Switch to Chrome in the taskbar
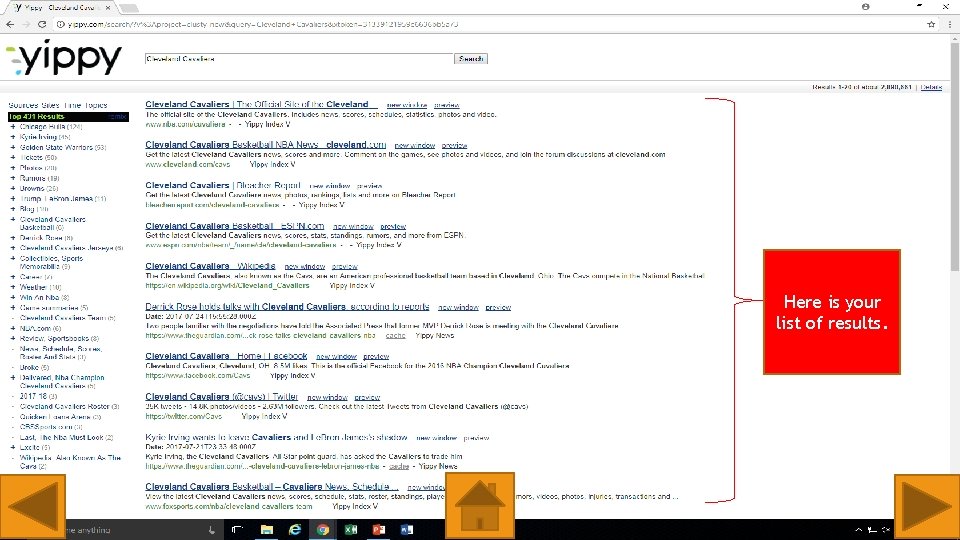The height and width of the screenshot is (540, 960). click(323, 530)
